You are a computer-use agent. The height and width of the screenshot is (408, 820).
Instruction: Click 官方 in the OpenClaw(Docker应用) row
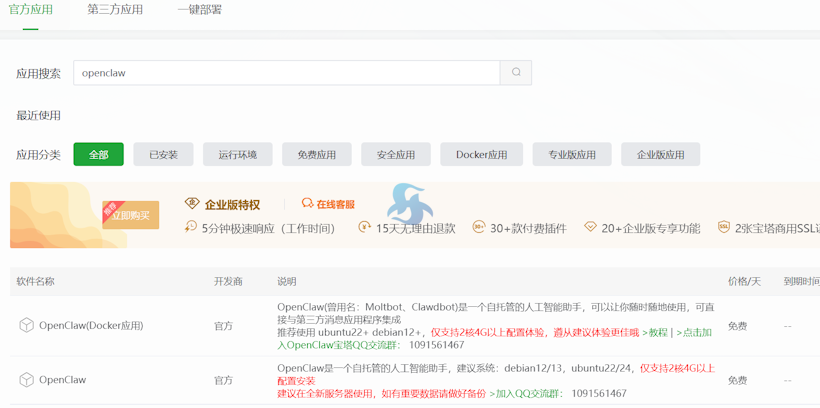point(223,326)
